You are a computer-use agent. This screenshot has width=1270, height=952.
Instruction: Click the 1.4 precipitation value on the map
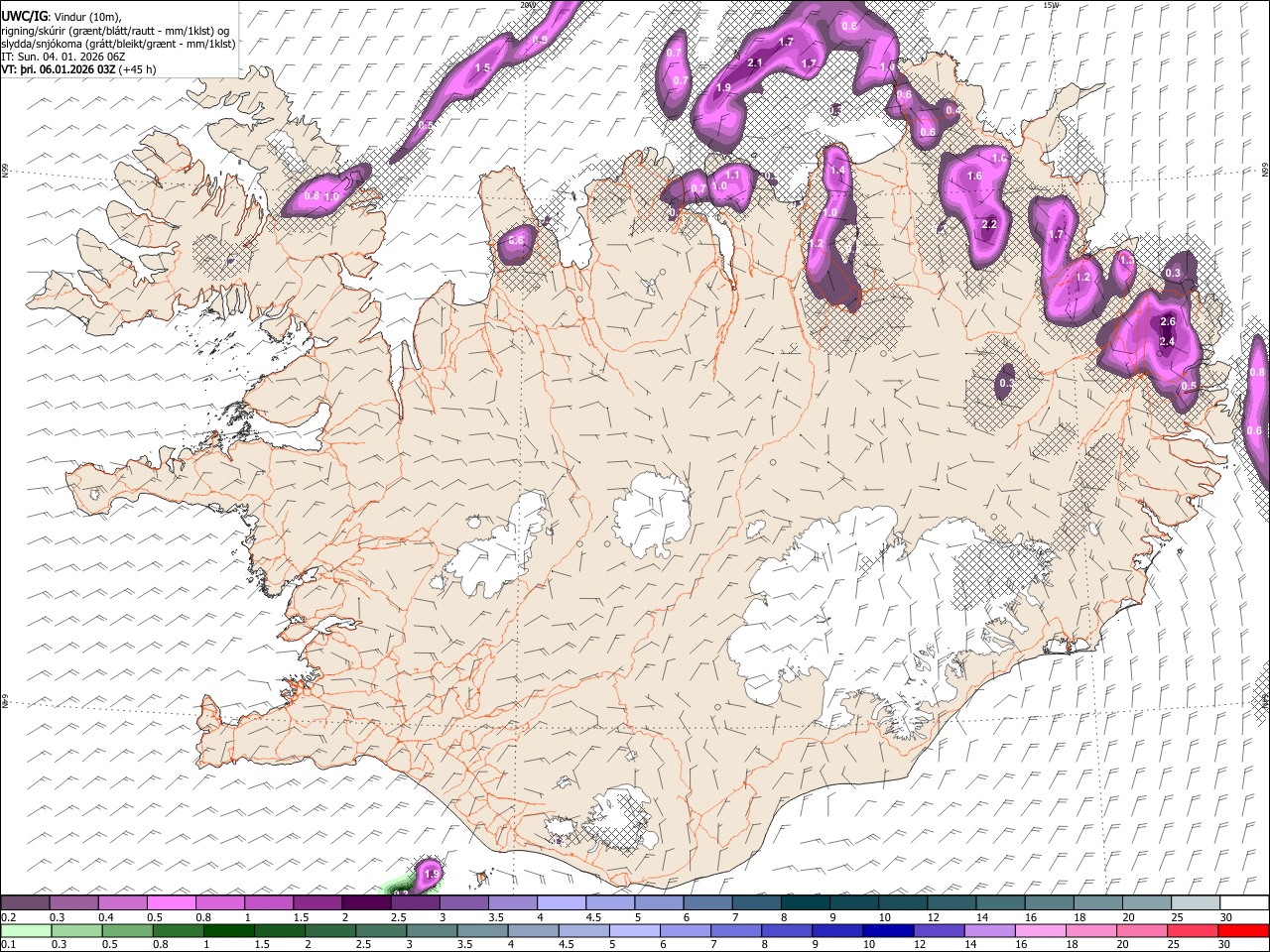pos(837,171)
